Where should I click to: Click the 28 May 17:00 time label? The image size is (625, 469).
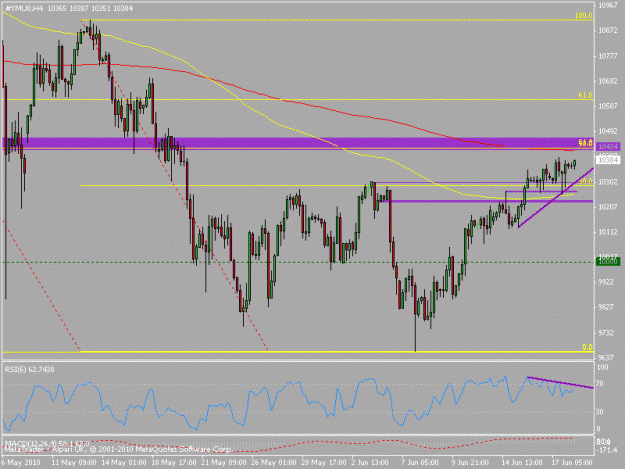point(324,462)
